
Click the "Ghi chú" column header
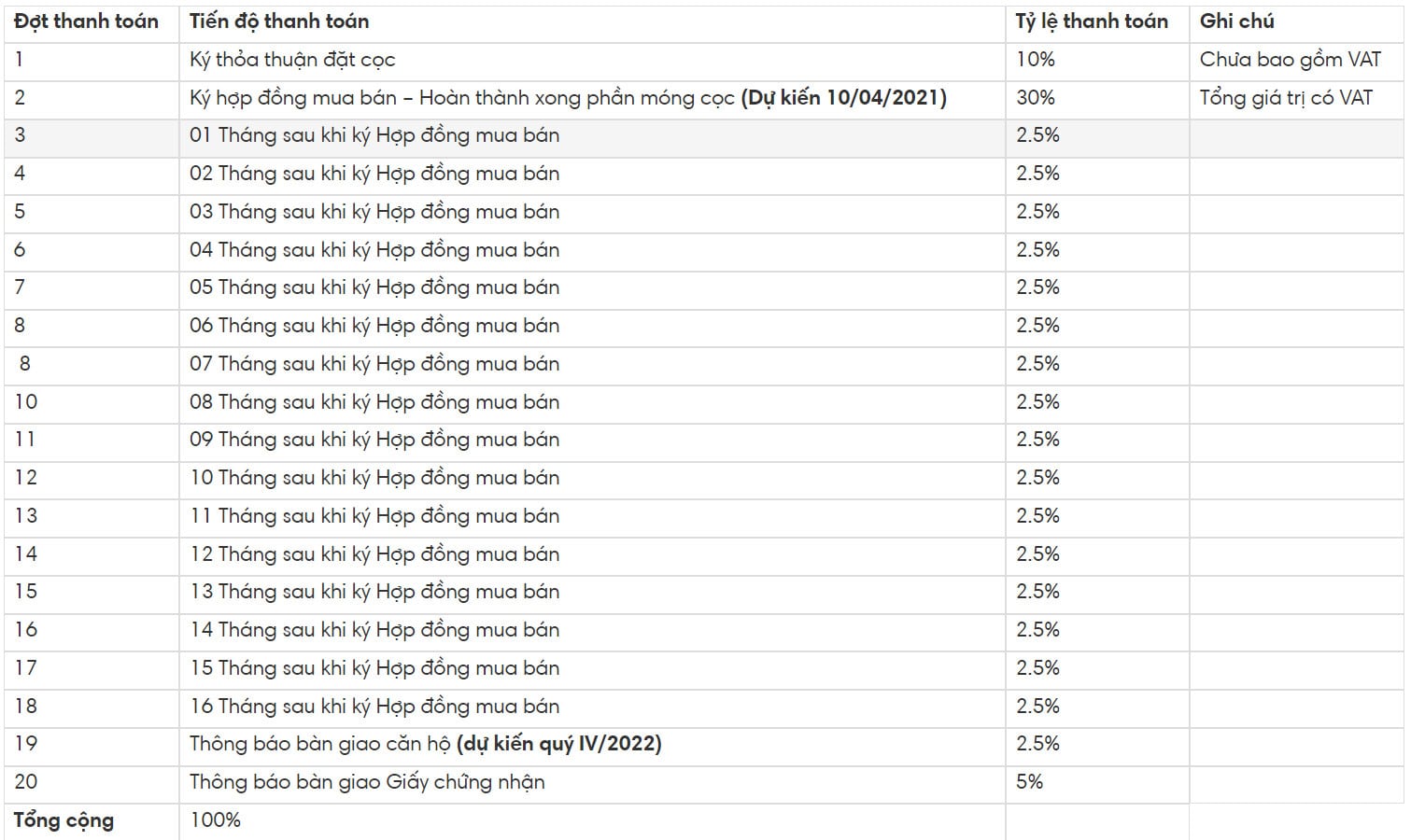tap(1236, 21)
